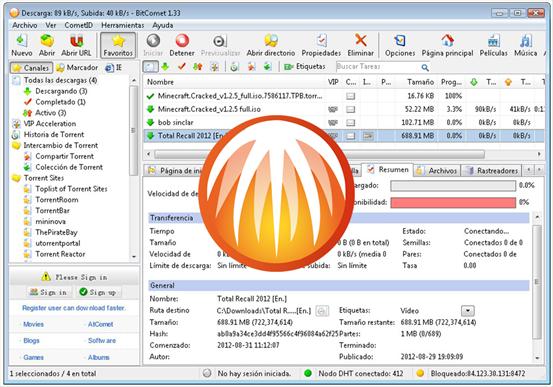This screenshot has height=387, width=553.
Task: Click the Disponibilidad red progress bar
Action: click(x=453, y=202)
